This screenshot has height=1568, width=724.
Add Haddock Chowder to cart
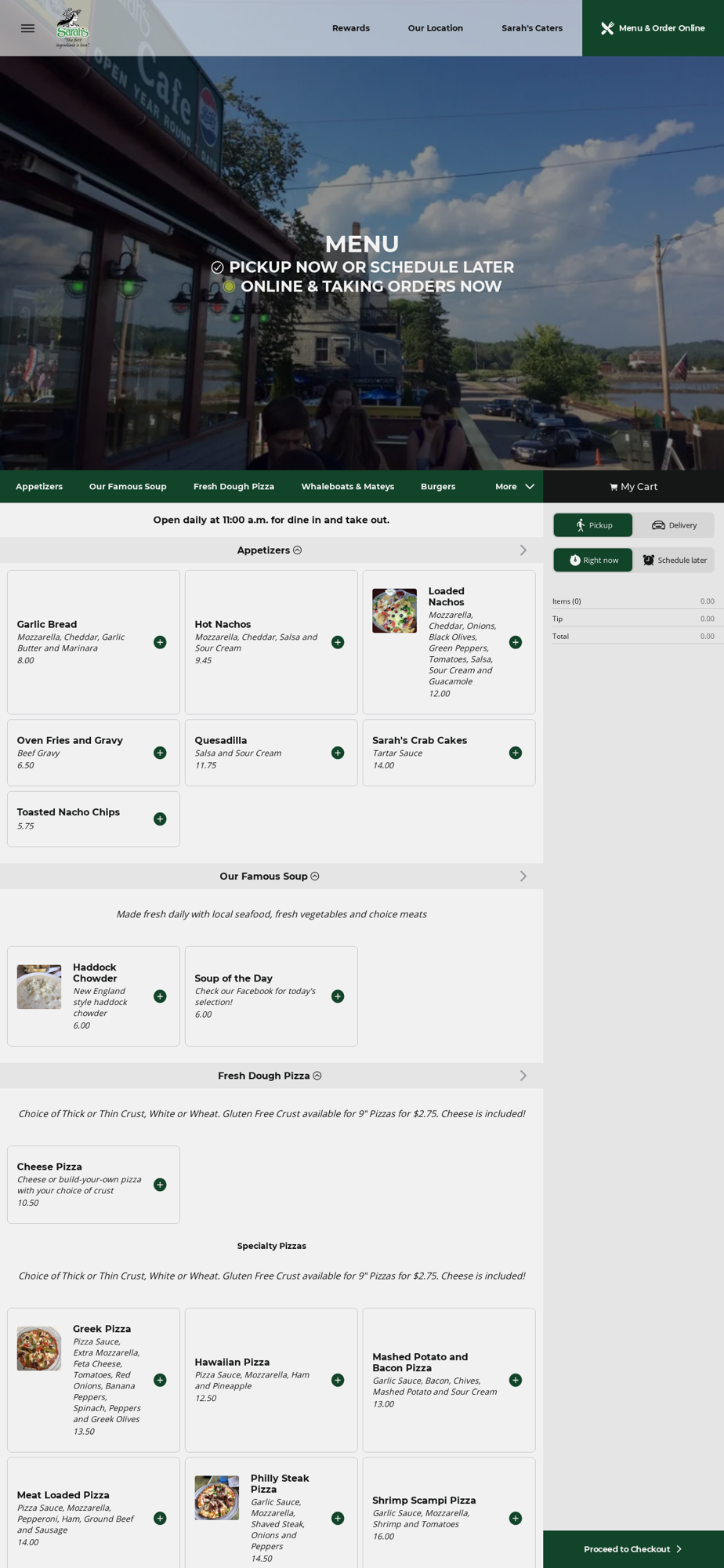tap(160, 996)
